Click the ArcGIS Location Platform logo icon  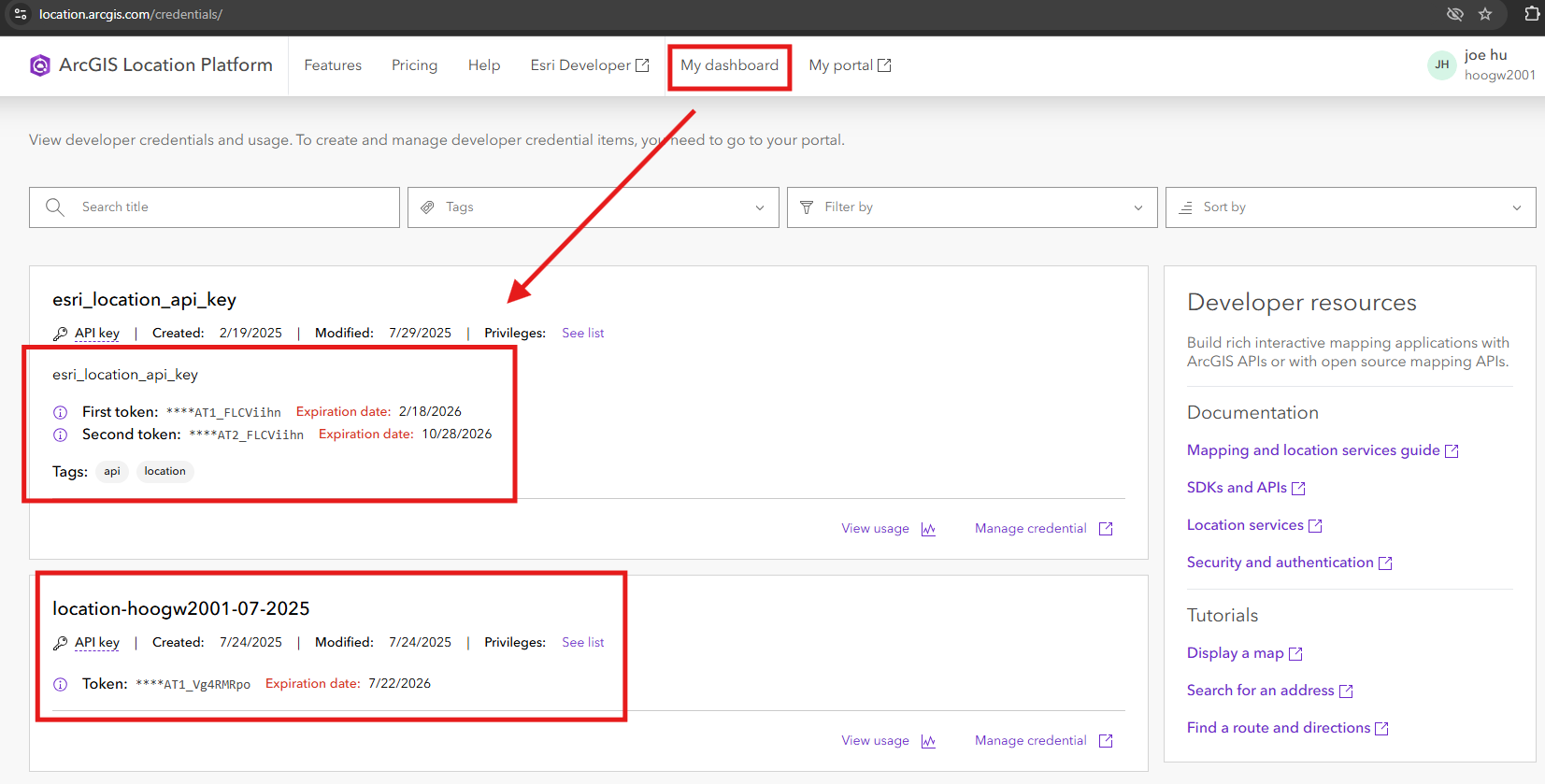tap(39, 64)
